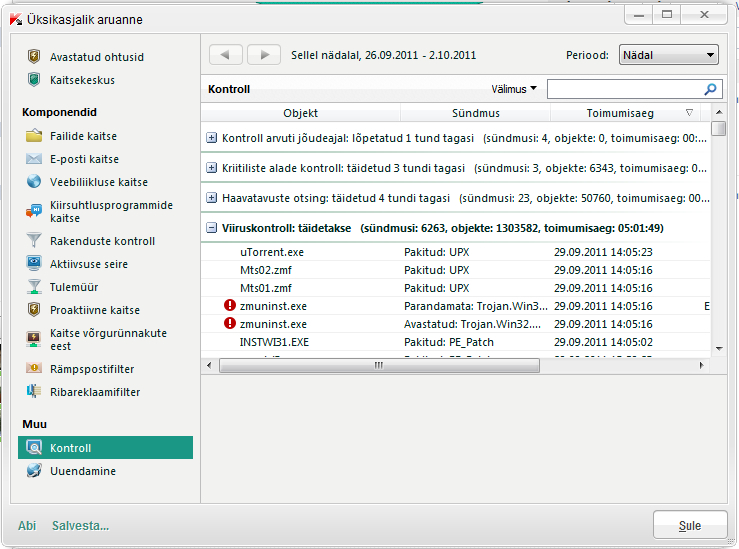
Task: Open Uuendamine update icon
Action: 34,471
